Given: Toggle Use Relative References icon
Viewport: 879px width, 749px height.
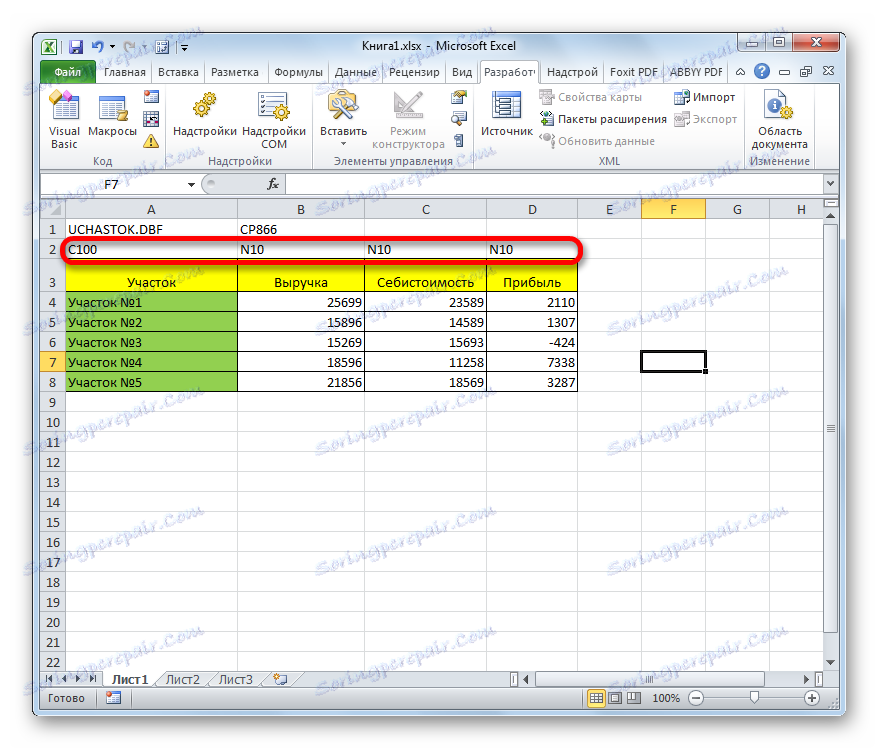Looking at the screenshot, I should [x=151, y=119].
